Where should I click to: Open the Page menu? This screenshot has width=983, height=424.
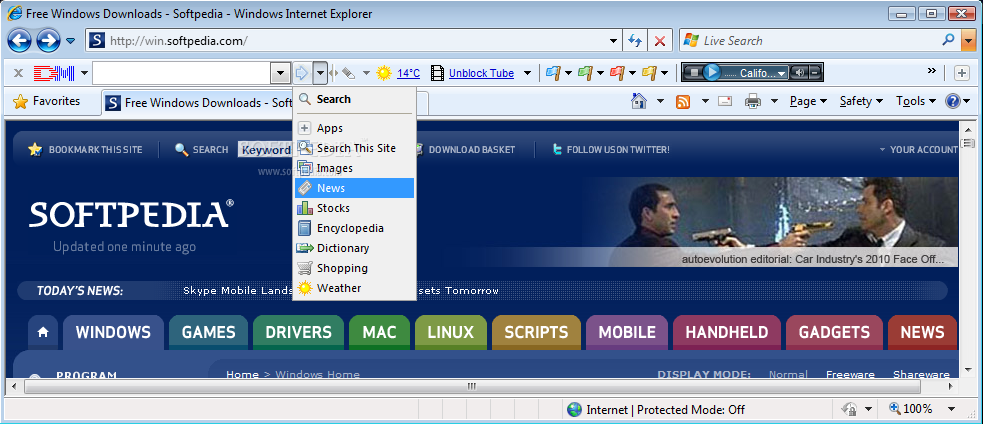tap(809, 101)
